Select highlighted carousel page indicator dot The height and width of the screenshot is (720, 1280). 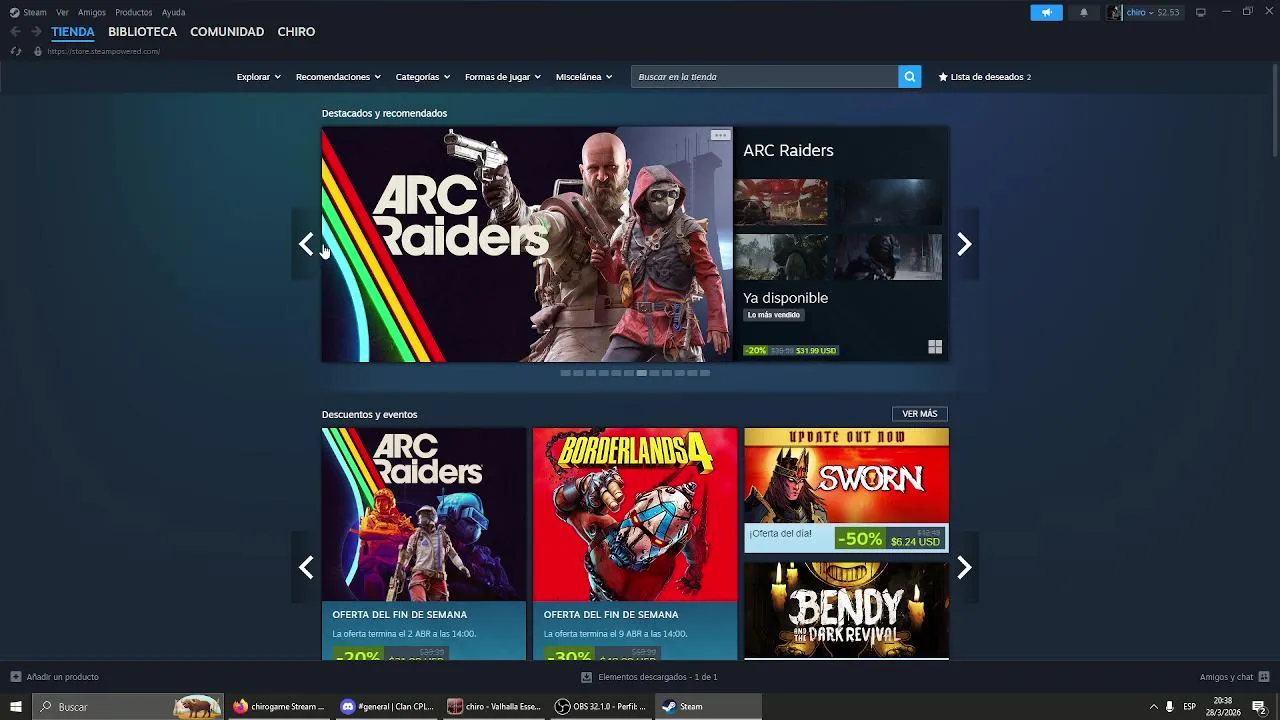click(641, 373)
